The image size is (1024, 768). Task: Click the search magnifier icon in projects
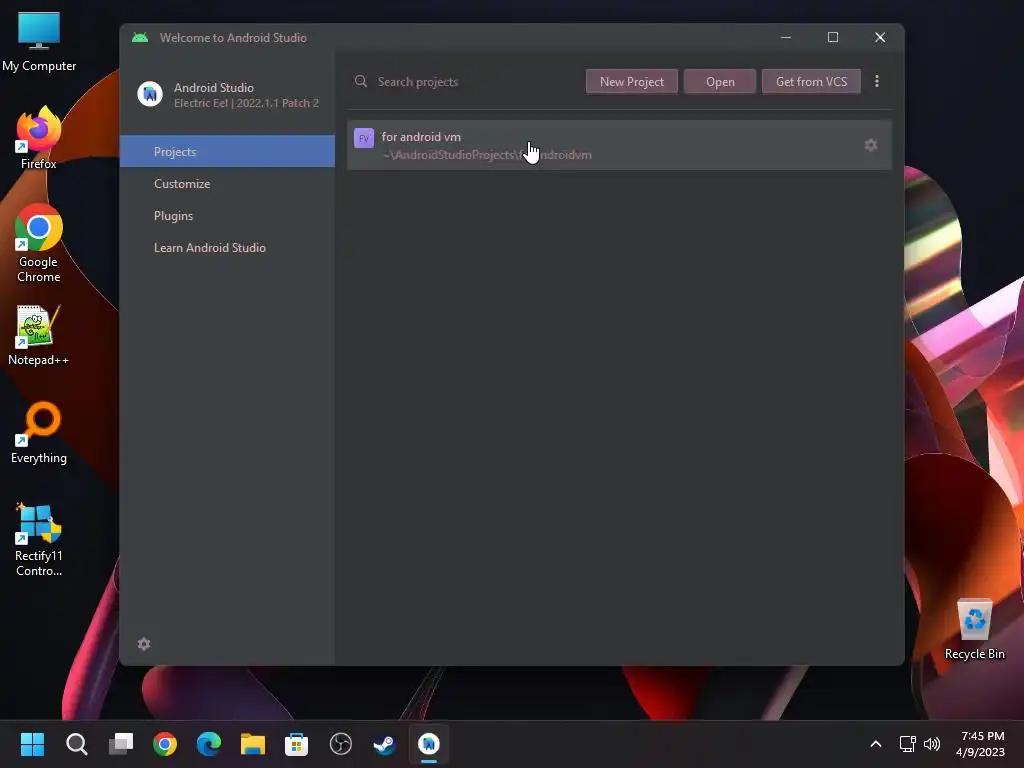[x=360, y=81]
